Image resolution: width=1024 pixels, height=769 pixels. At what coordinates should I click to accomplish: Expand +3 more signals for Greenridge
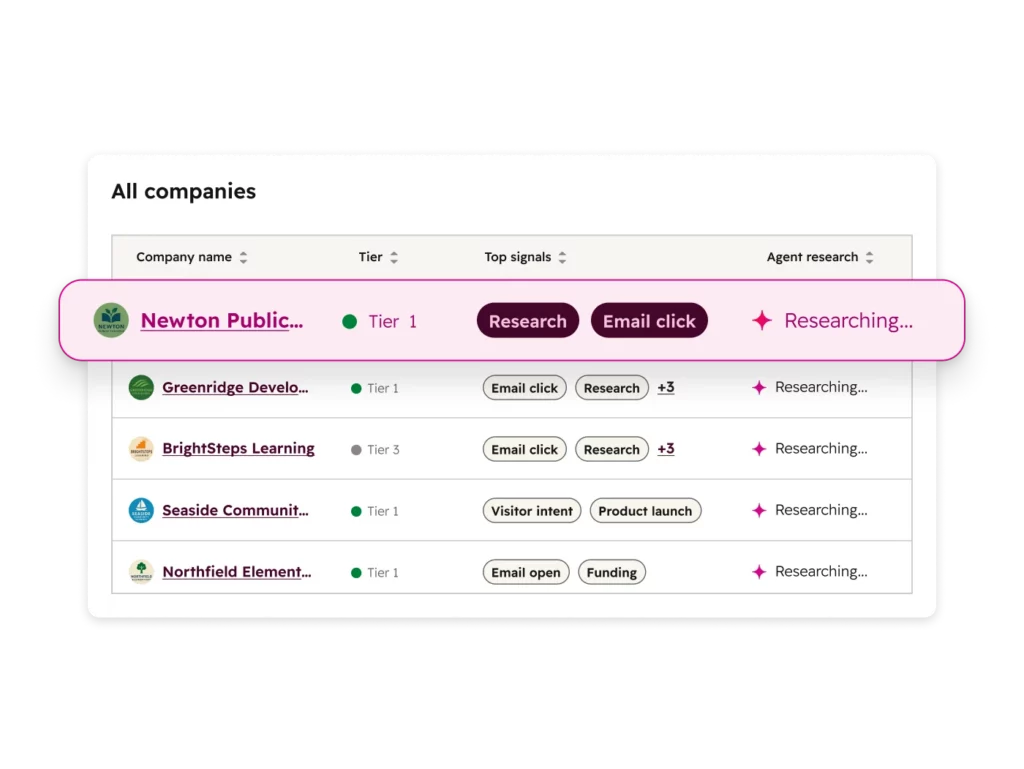[x=665, y=387]
